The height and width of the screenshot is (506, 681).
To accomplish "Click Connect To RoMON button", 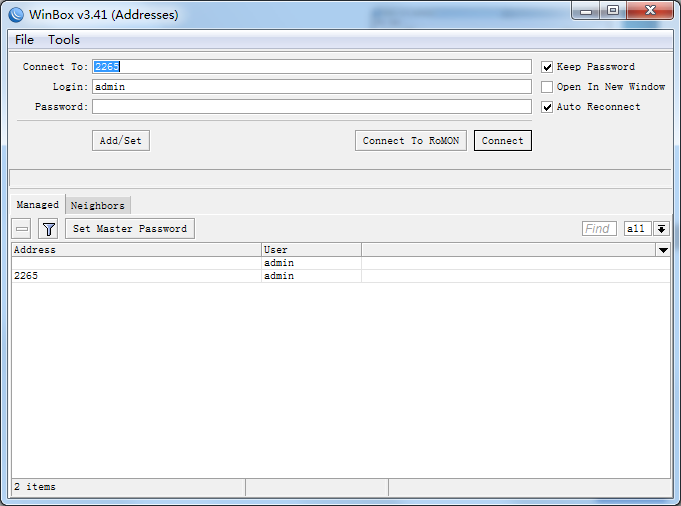I will click(x=410, y=141).
